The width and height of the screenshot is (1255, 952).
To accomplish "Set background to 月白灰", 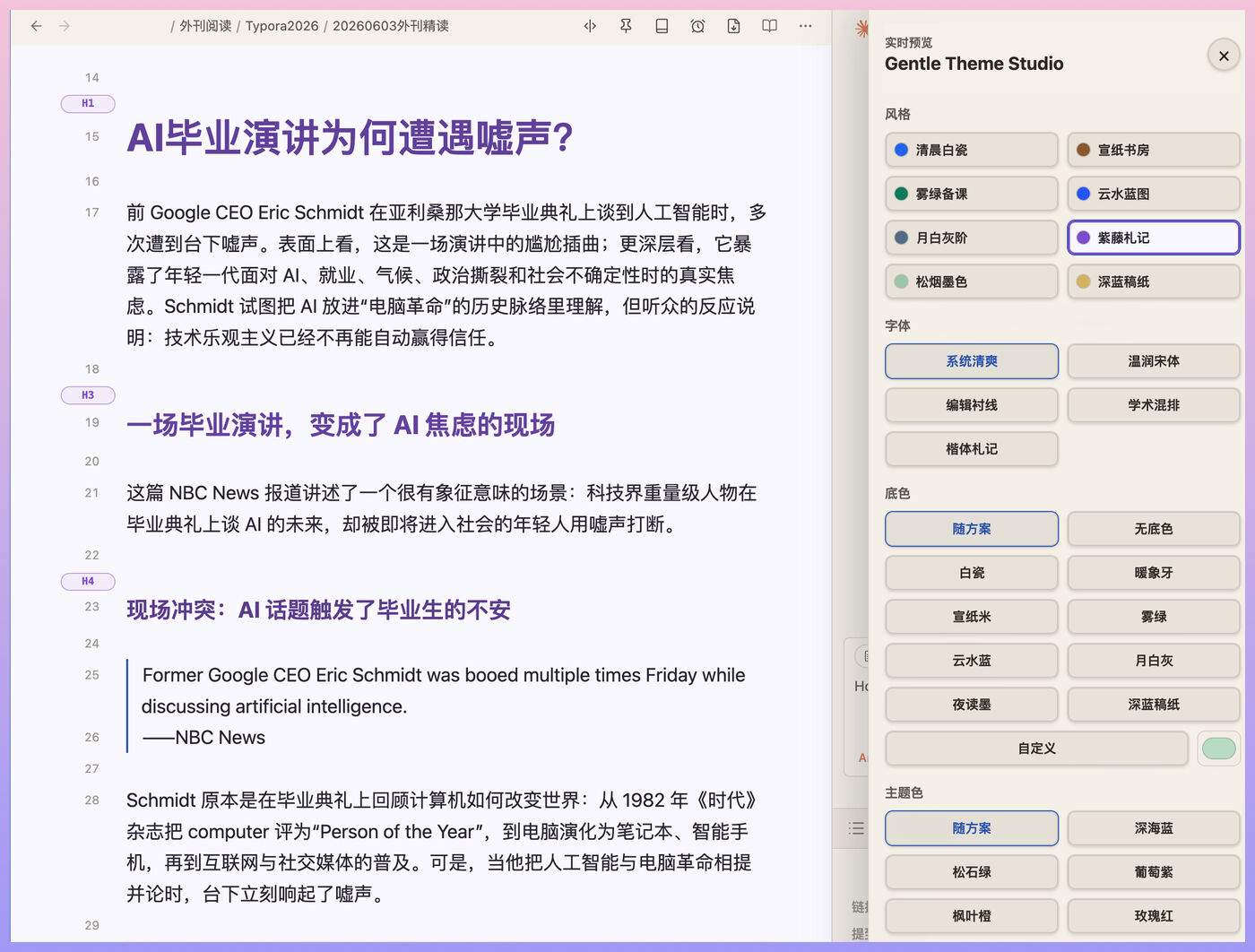I will [x=1154, y=661].
